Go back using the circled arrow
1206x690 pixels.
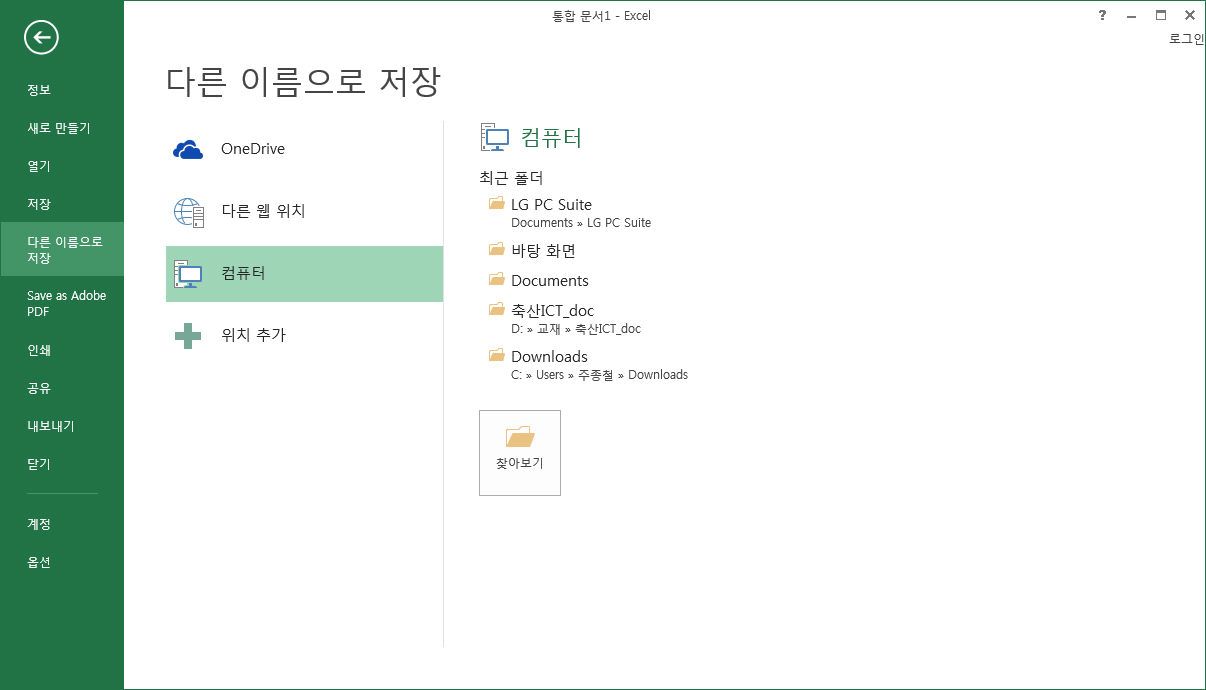41,38
